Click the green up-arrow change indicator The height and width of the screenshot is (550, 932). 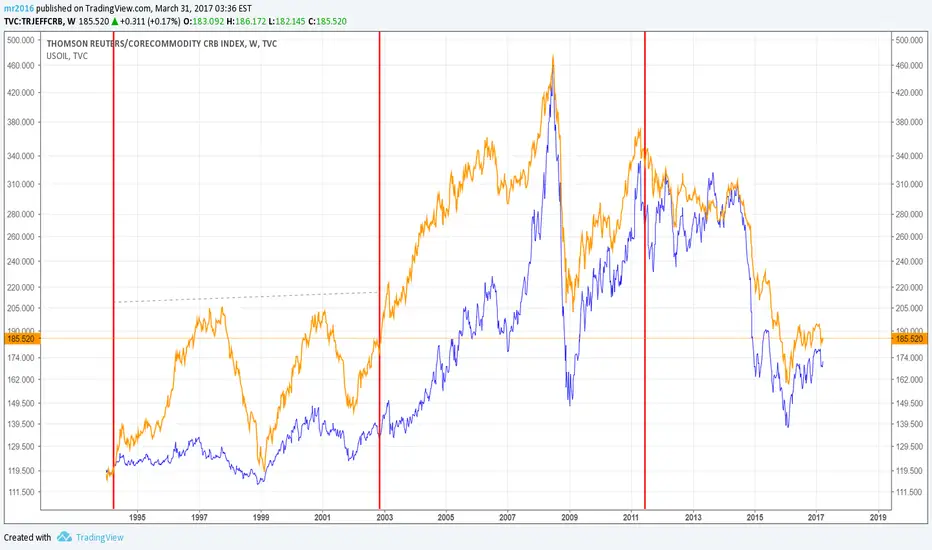(x=115, y=21)
